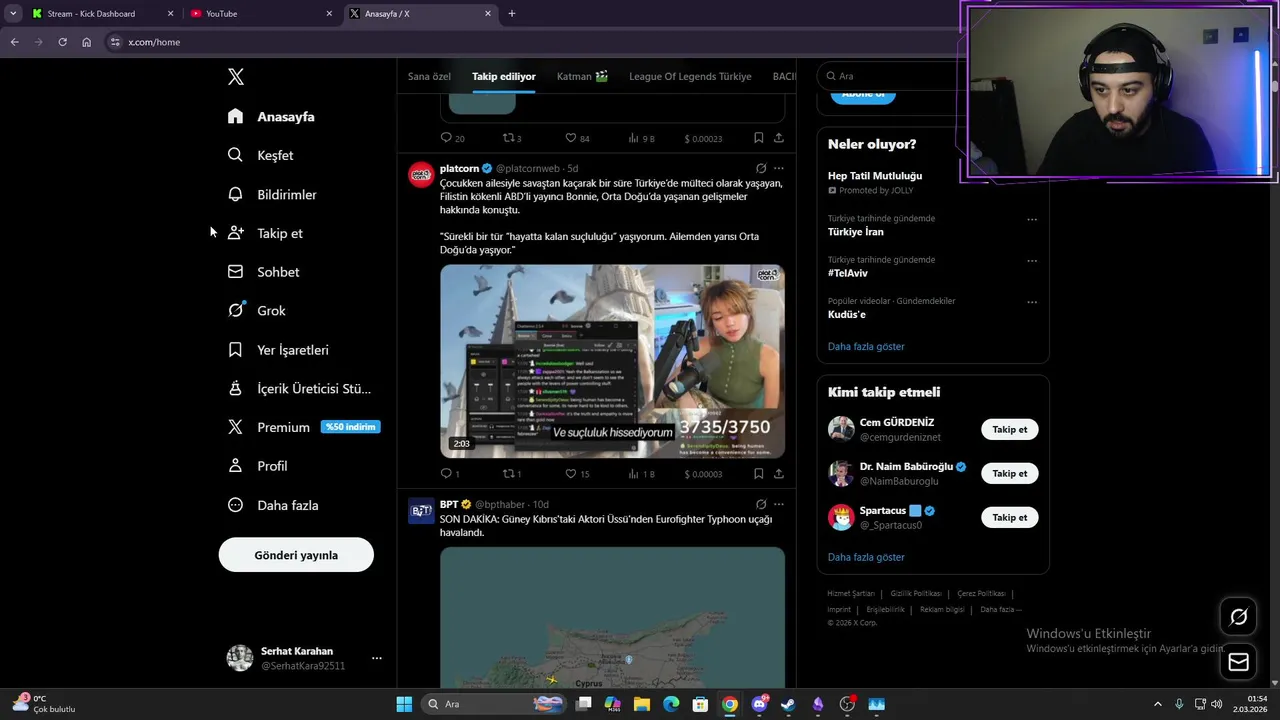This screenshot has height=720, width=1280.
Task: Open League Of Legends Türkiye tab
Action: [x=690, y=76]
